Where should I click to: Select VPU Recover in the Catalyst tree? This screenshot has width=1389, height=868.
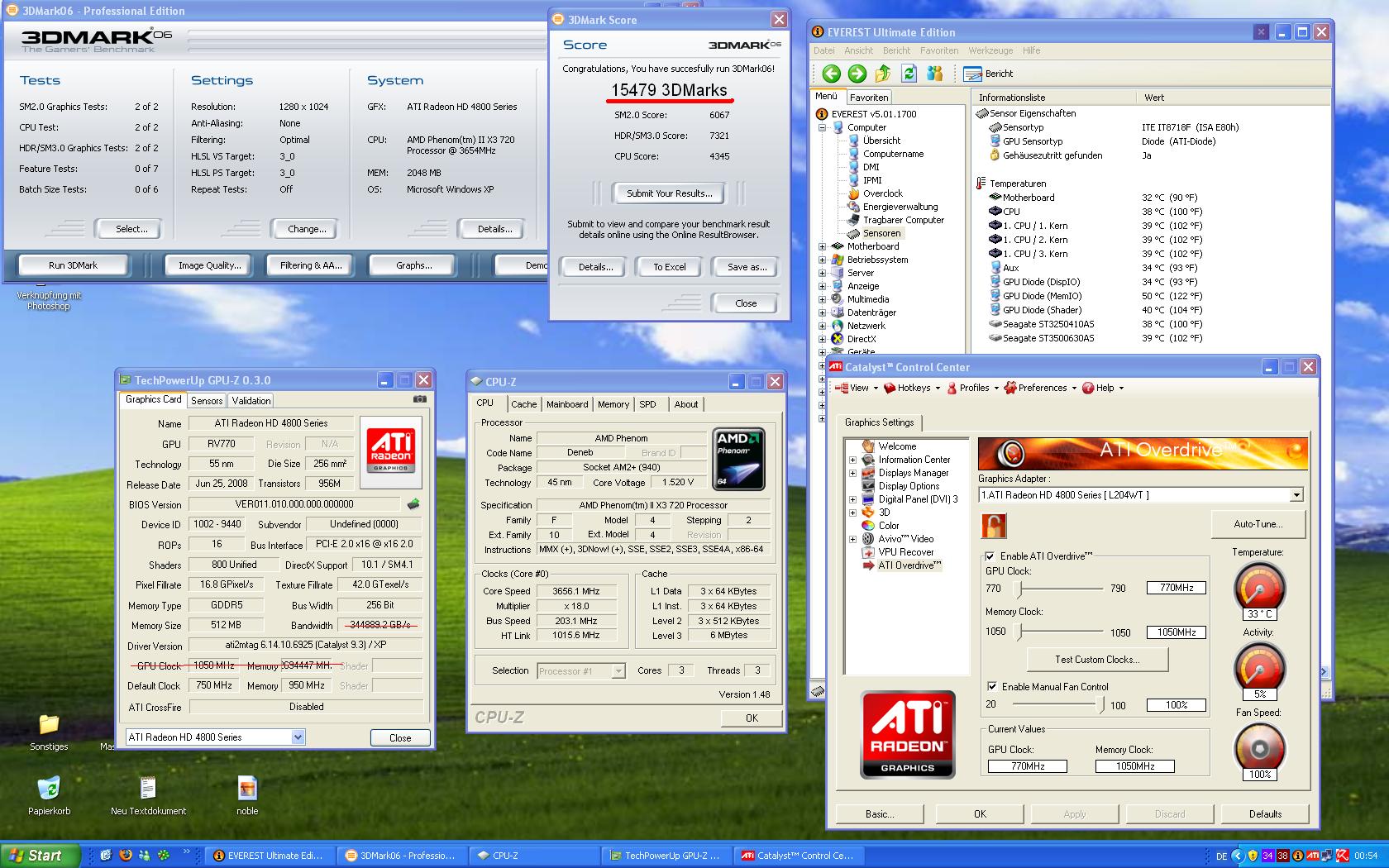906,552
